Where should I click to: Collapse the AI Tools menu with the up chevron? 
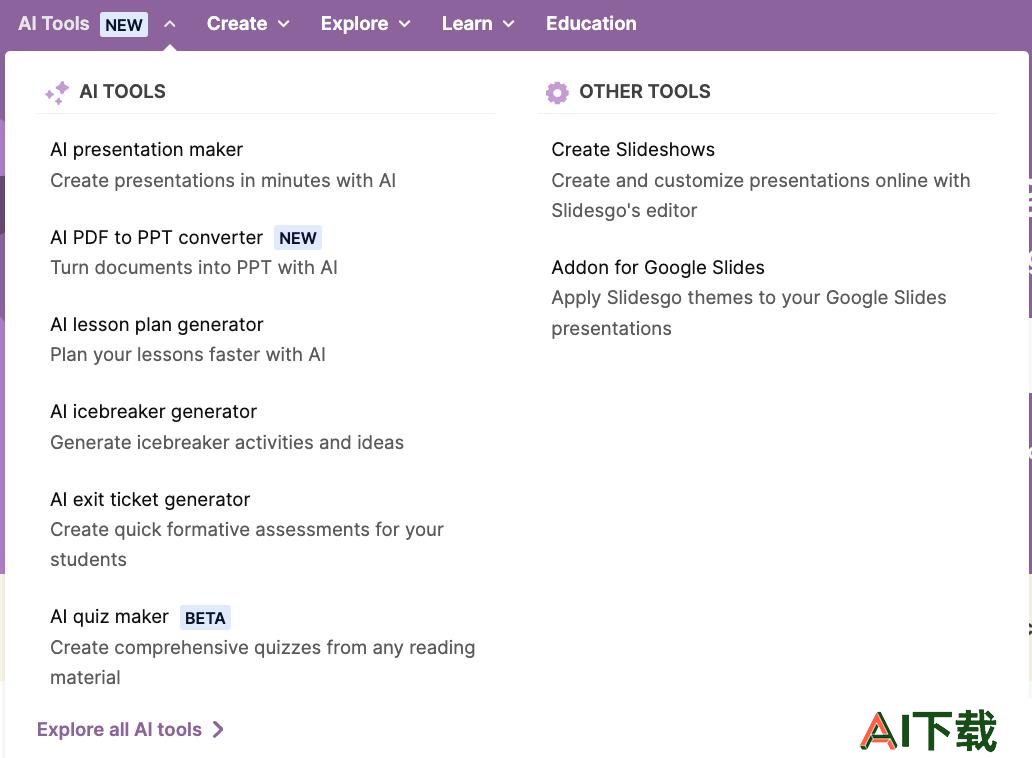(x=170, y=24)
